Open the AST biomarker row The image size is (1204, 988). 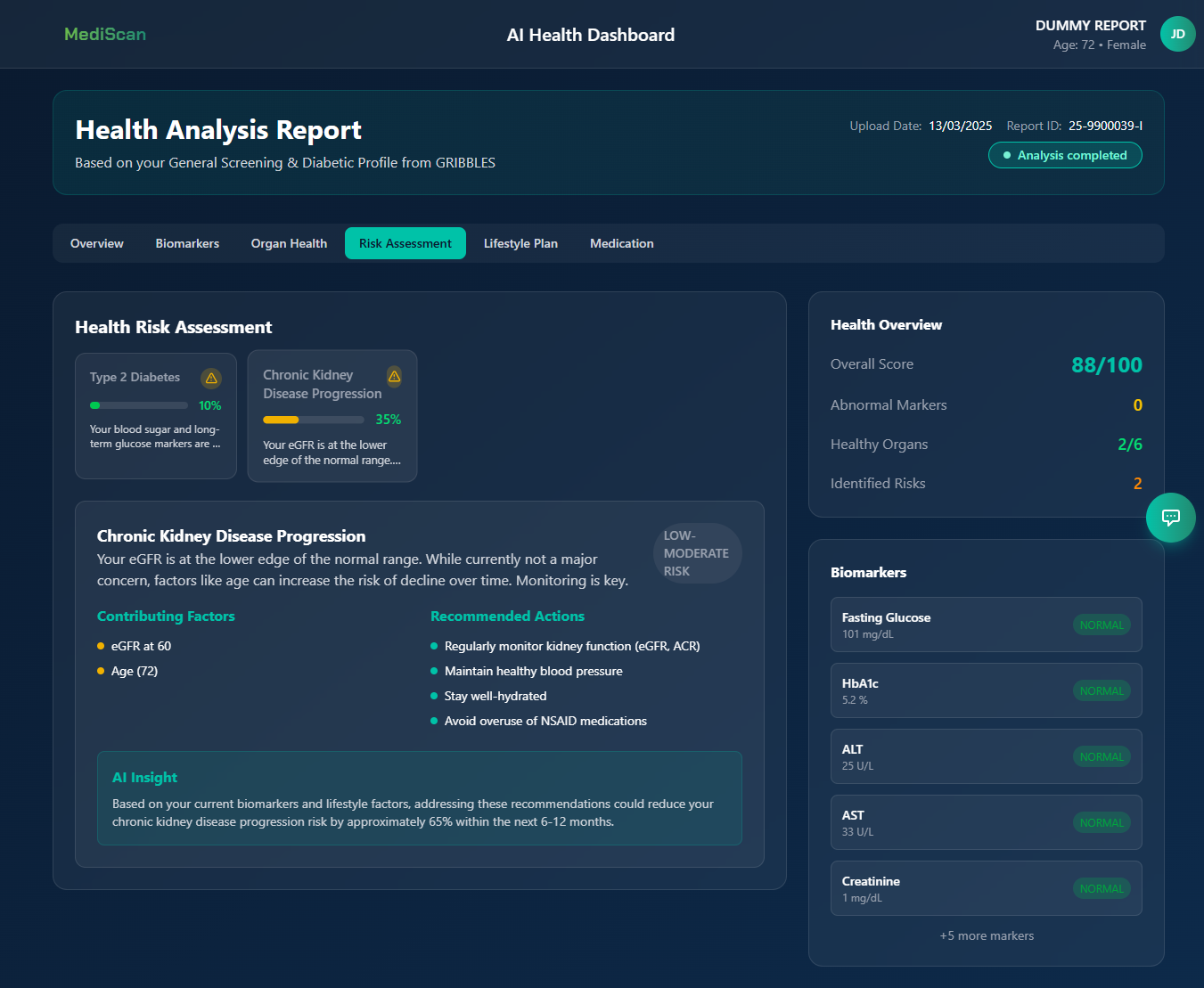tap(987, 822)
